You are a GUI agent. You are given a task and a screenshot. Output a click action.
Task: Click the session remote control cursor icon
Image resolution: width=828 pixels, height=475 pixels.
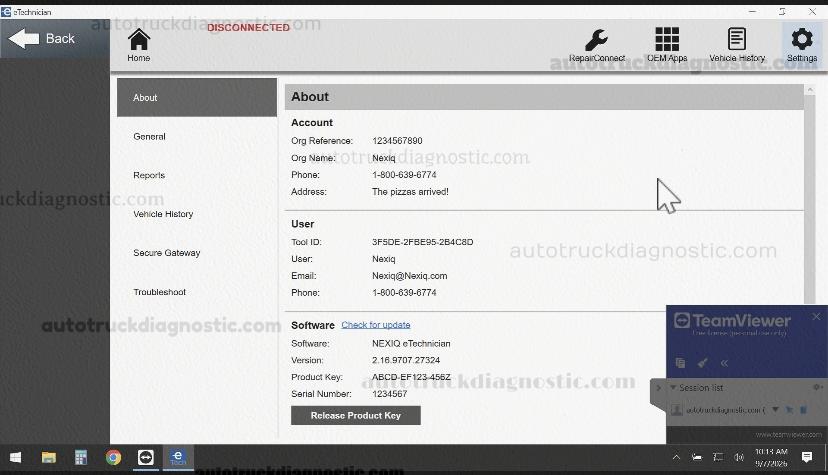[789, 410]
